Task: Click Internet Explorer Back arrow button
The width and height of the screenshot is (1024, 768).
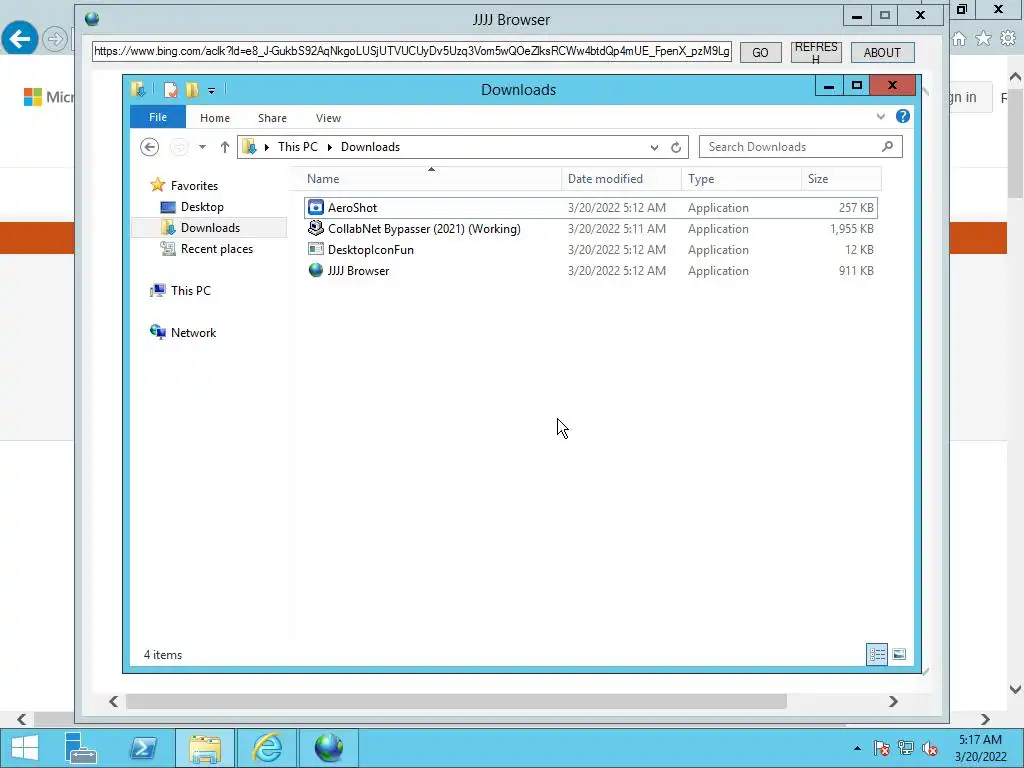Action: point(20,39)
